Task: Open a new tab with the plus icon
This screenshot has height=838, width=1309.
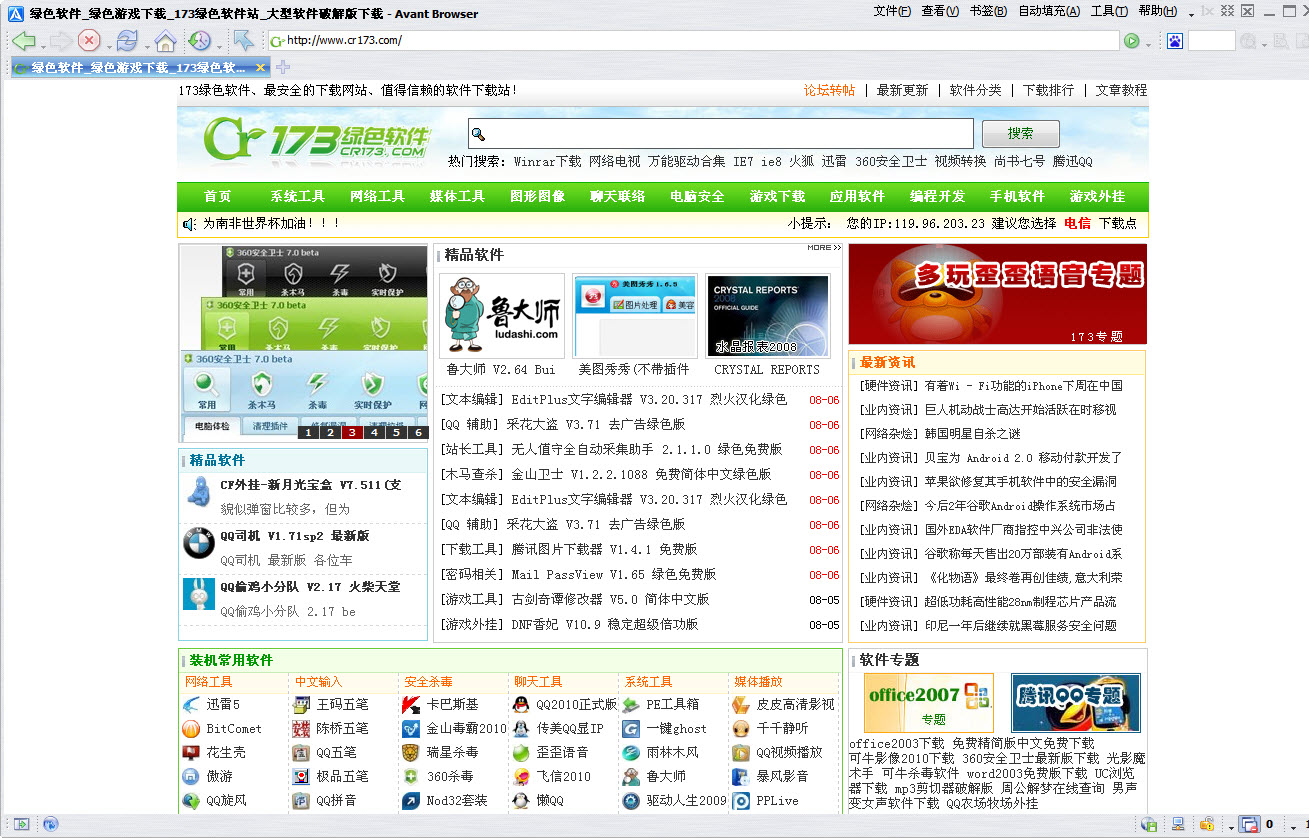Action: [x=283, y=67]
